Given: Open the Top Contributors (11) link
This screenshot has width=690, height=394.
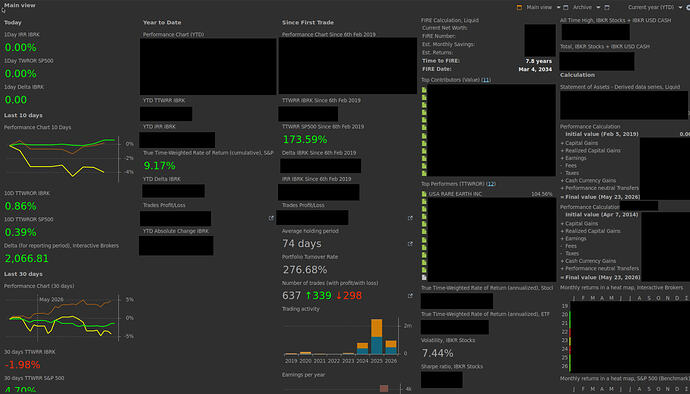Looking at the screenshot, I should 486,80.
